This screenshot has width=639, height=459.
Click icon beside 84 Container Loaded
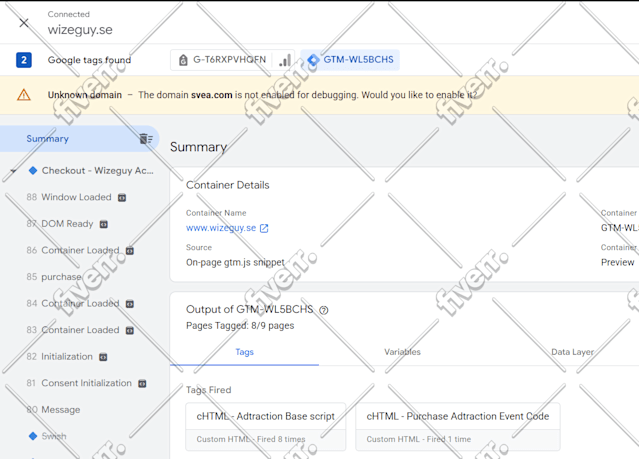130,304
